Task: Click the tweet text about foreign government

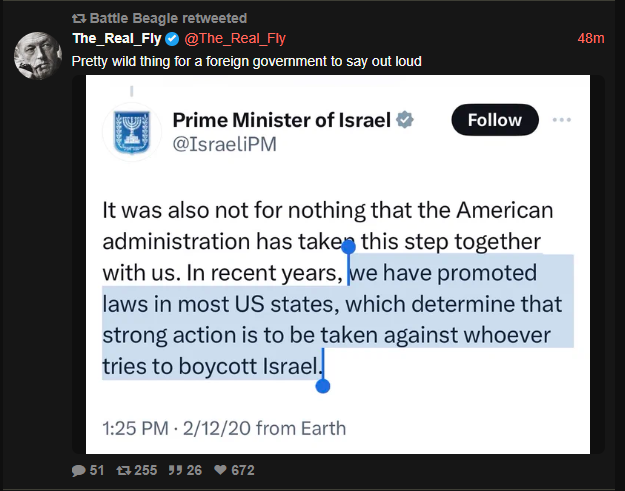Action: coord(246,61)
